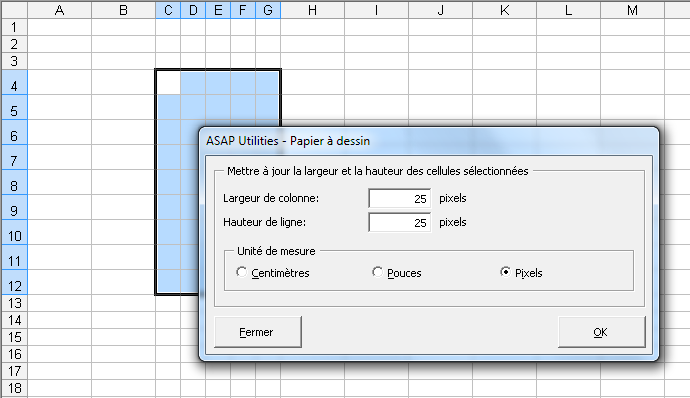Select column I header
Image resolution: width=690 pixels, height=398 pixels.
[377, 10]
